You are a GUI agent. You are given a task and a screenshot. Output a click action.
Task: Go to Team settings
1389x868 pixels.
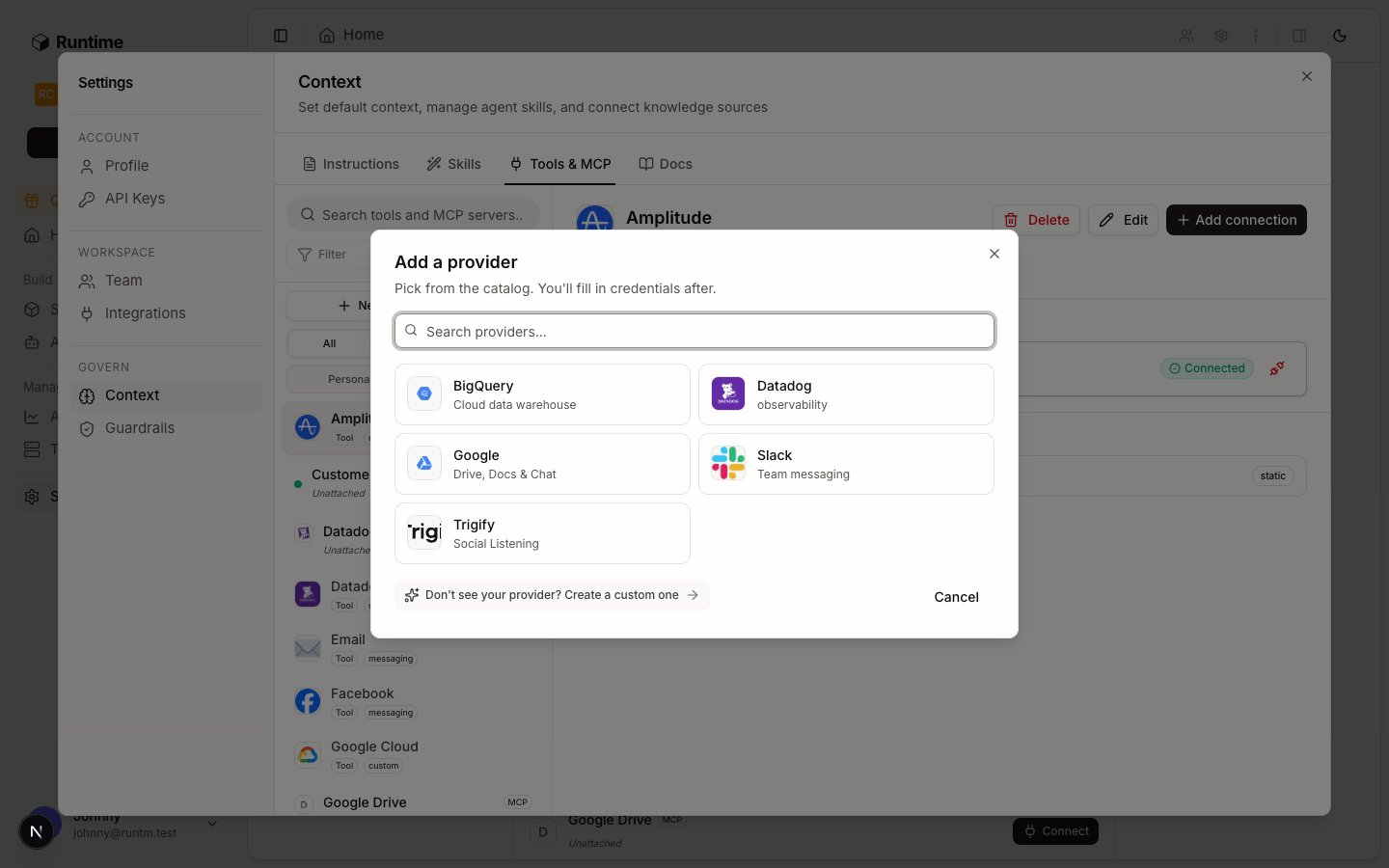(166, 281)
